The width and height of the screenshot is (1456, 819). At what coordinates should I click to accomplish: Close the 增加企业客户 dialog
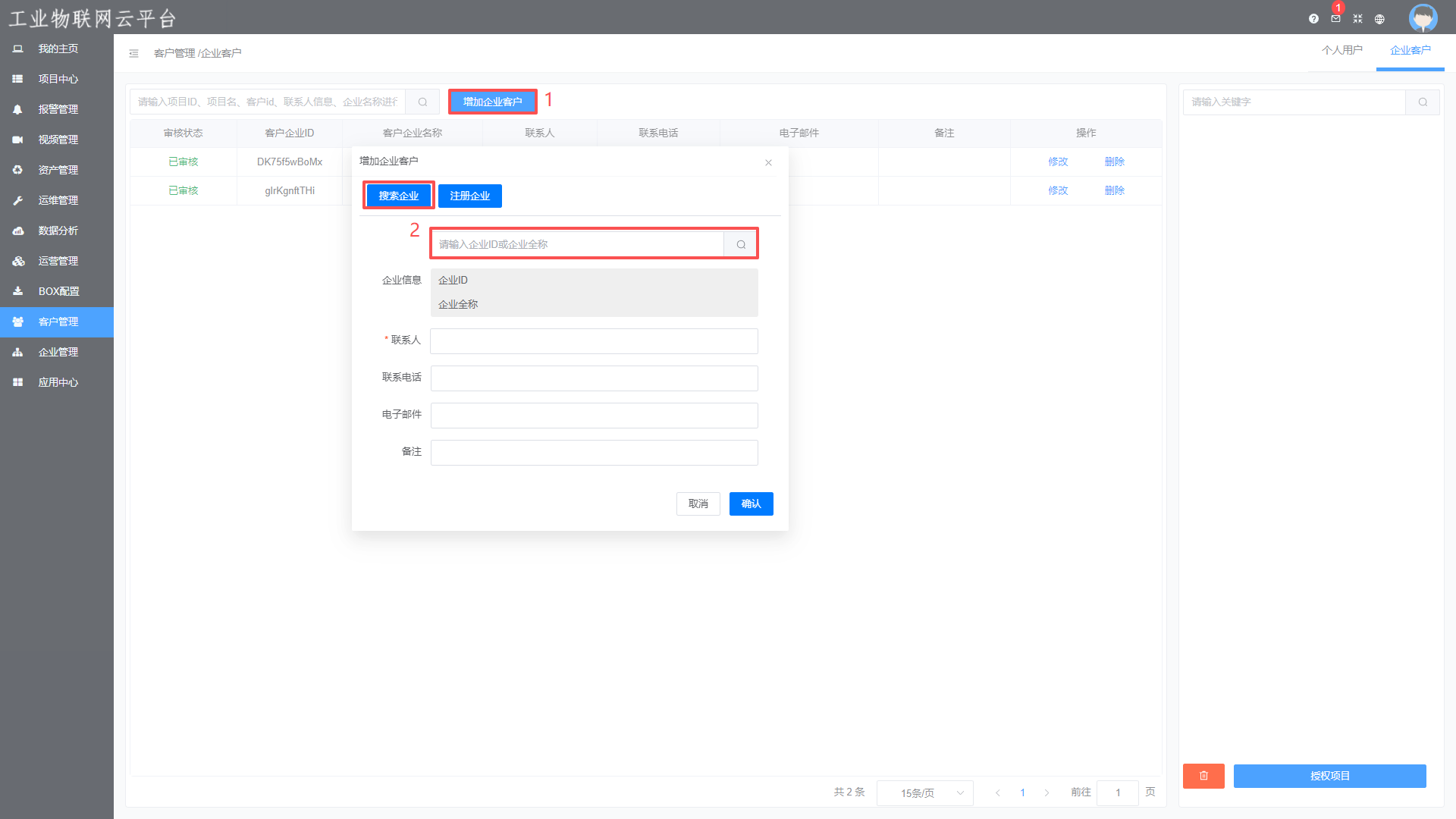[x=768, y=162]
